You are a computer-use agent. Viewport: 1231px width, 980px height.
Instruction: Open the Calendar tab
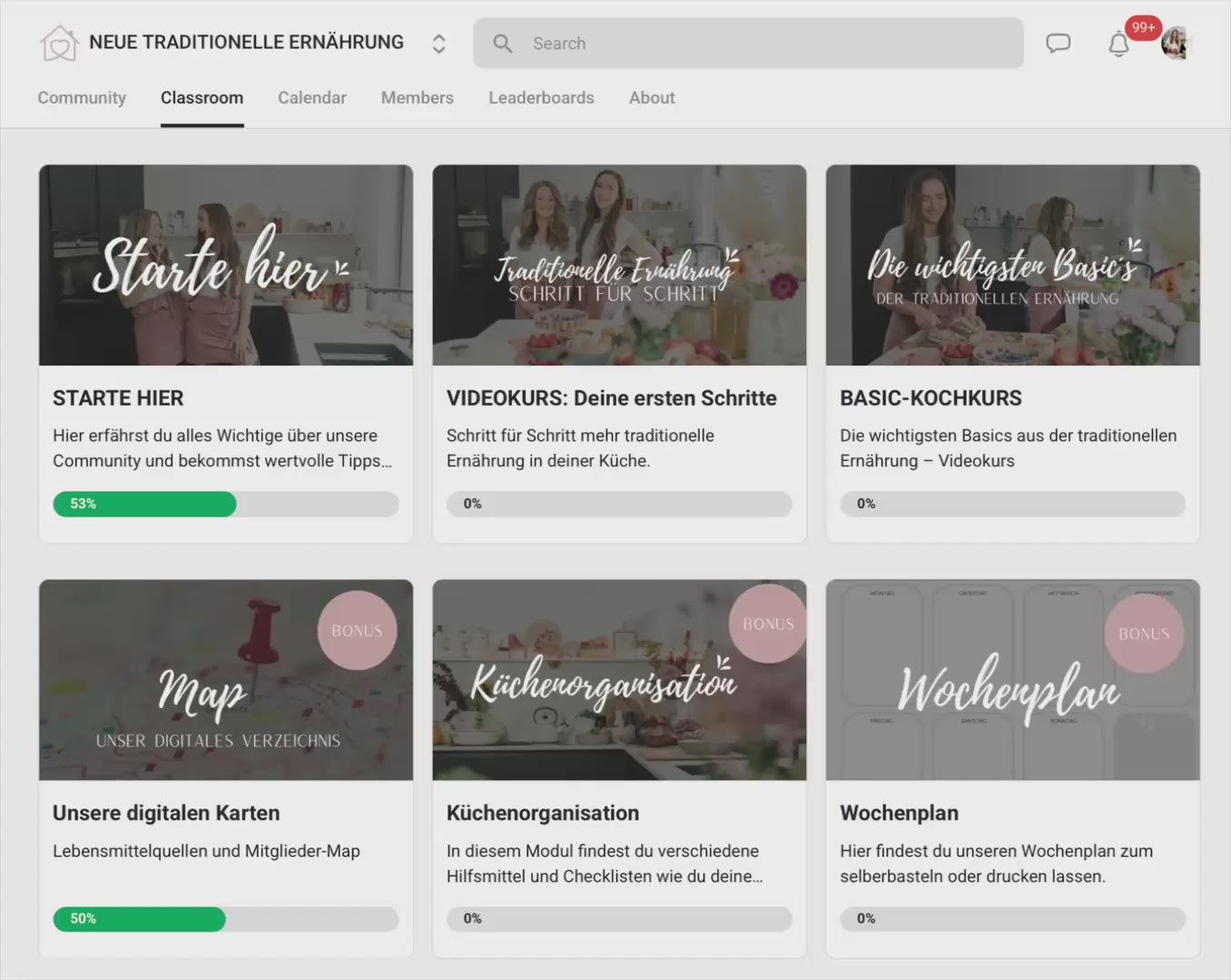tap(312, 97)
